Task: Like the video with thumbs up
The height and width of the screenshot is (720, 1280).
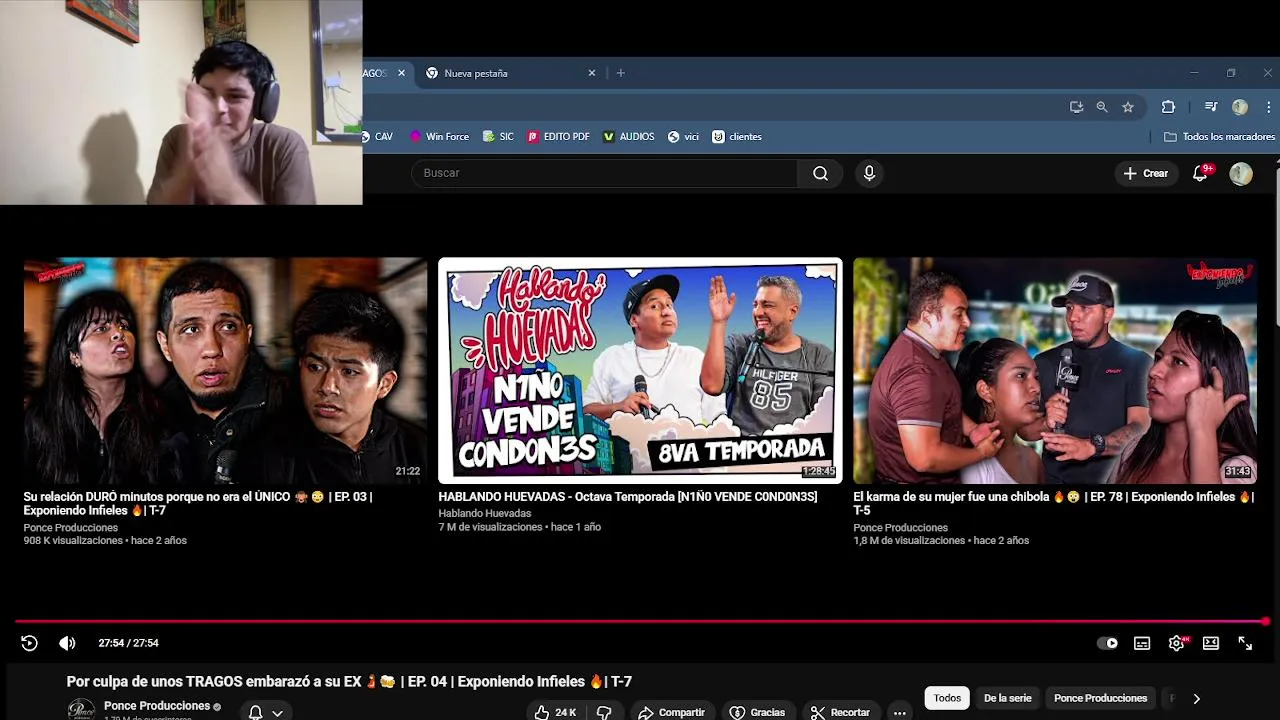Action: tap(555, 712)
